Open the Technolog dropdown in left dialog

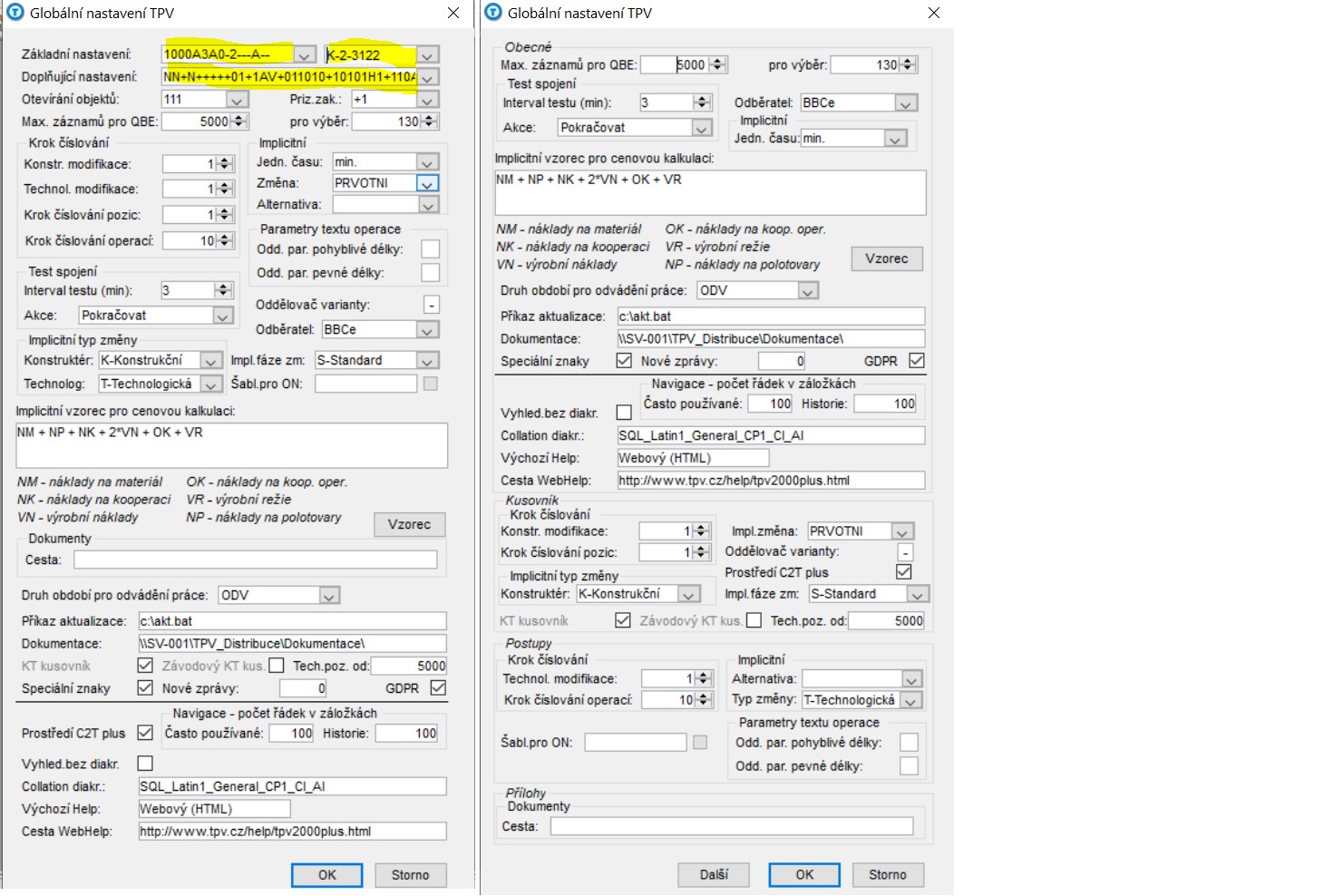click(x=210, y=385)
